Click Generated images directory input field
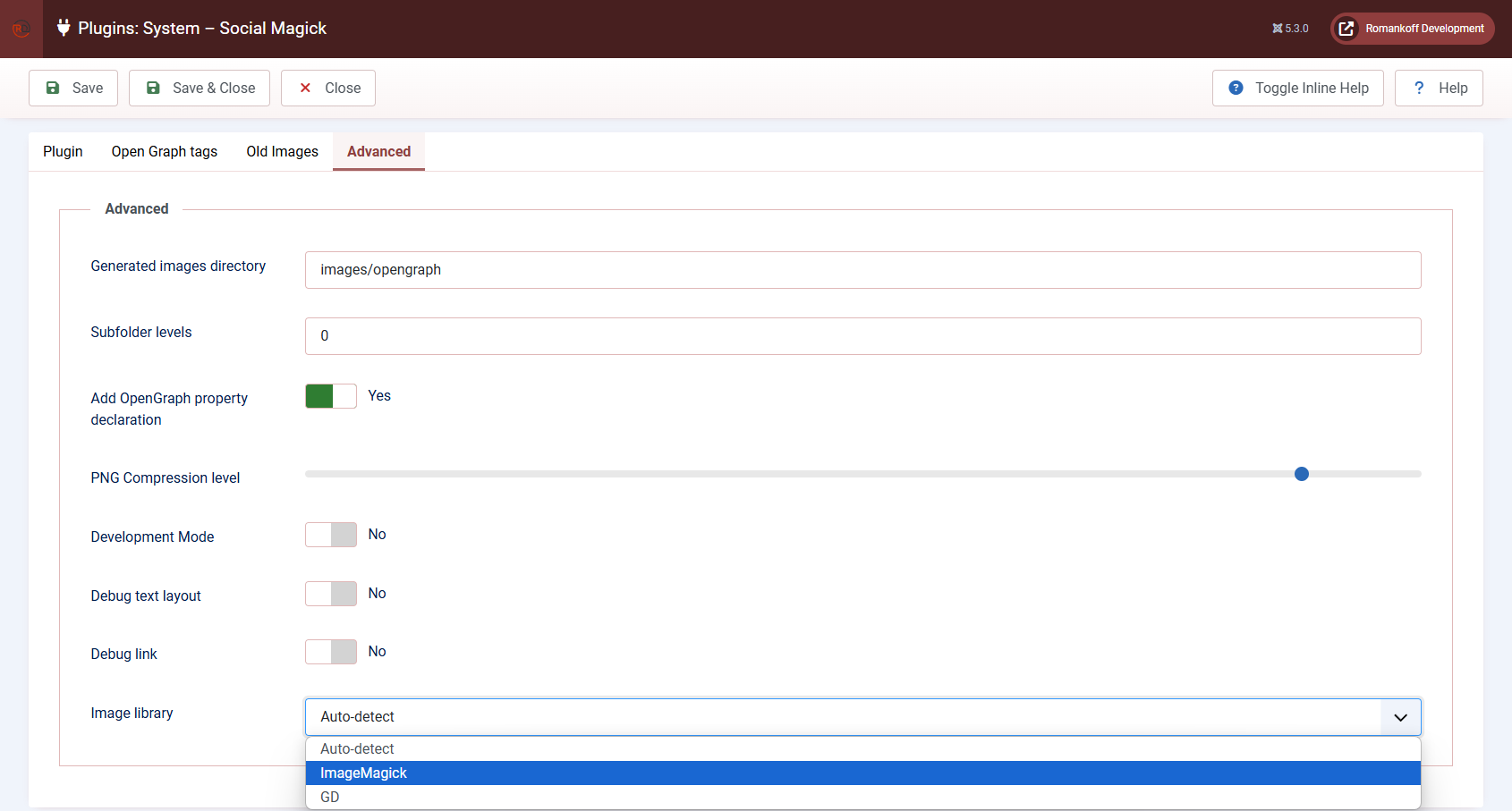This screenshot has height=811, width=1512. (863, 270)
